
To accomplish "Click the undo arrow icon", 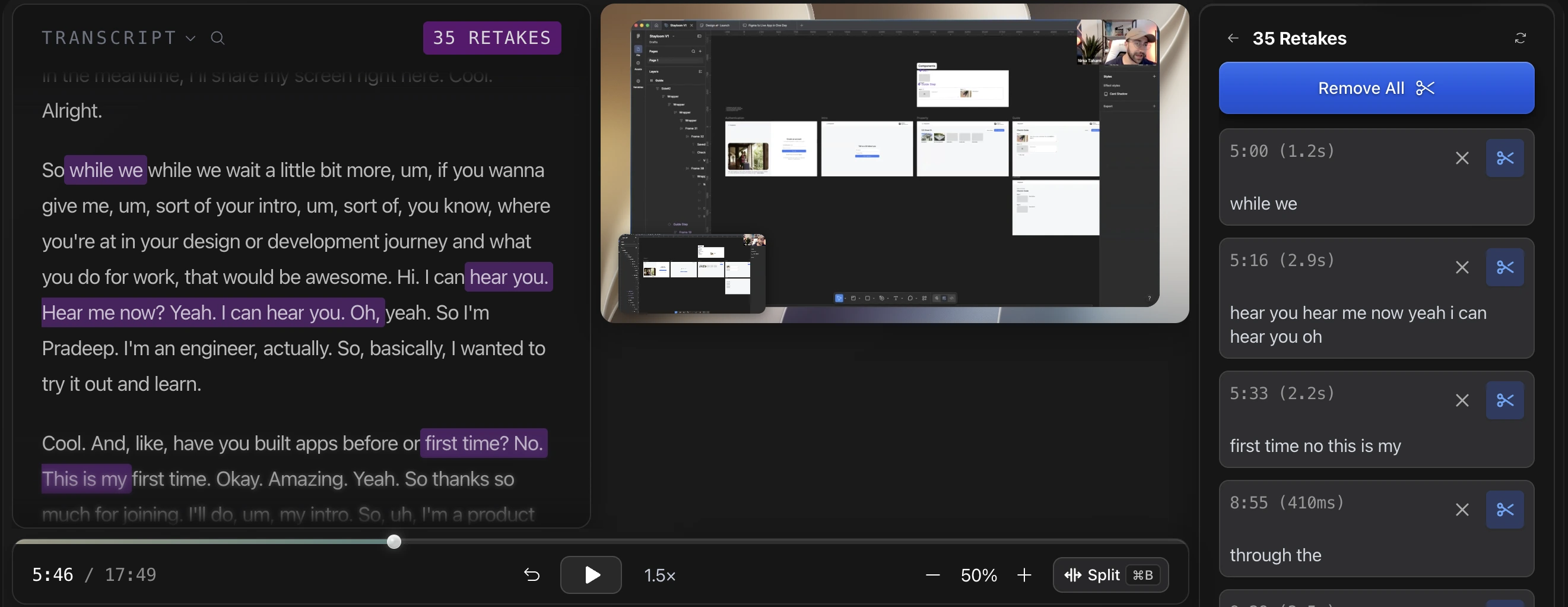I will tap(531, 575).
